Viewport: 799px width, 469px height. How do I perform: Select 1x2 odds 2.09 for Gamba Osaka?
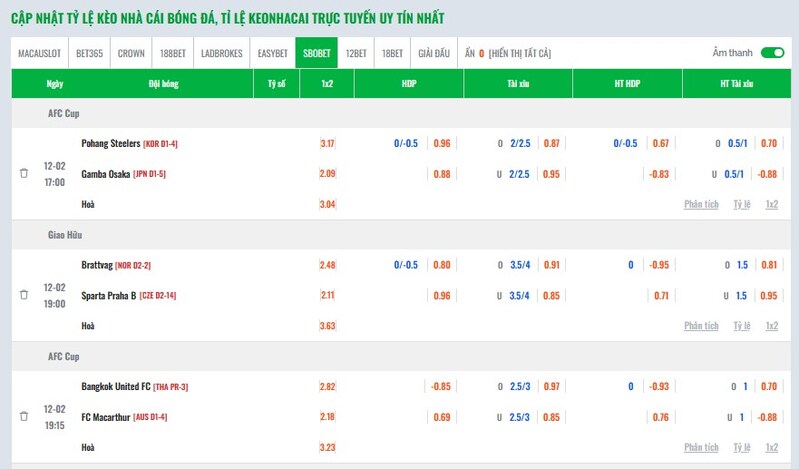coord(327,174)
